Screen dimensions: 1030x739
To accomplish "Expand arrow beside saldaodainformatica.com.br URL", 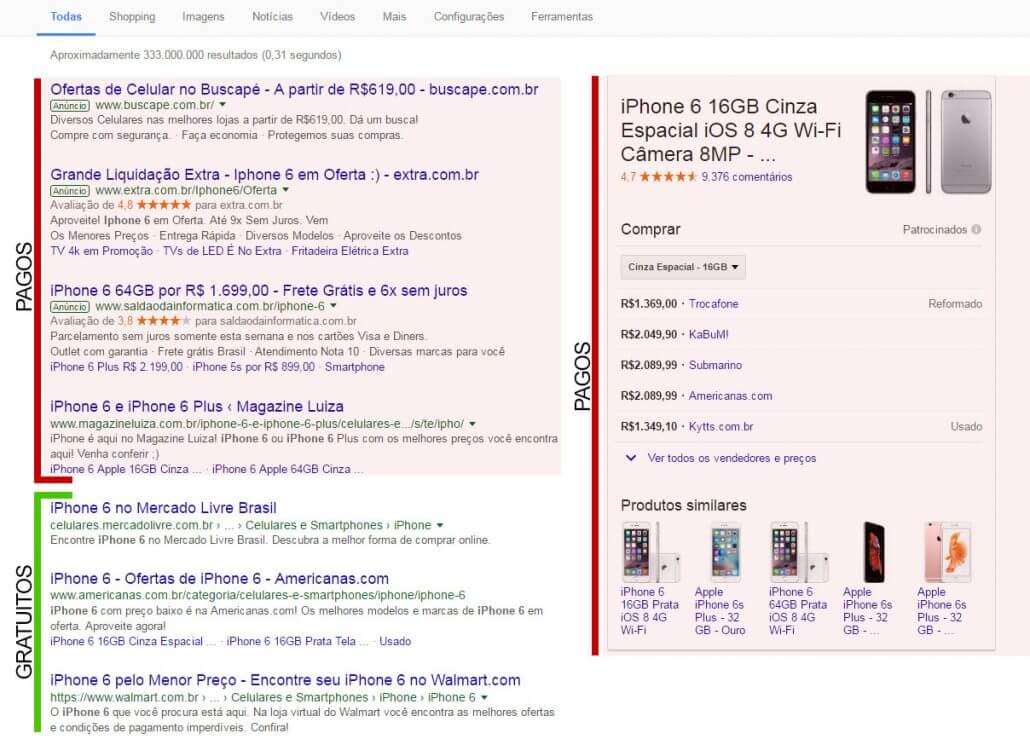I will (333, 306).
